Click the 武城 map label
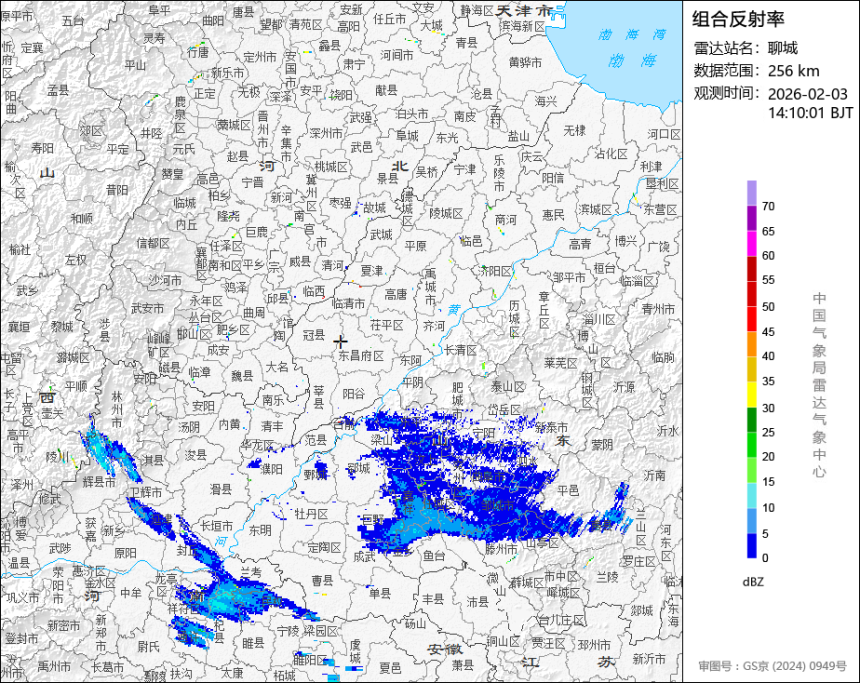The width and height of the screenshot is (860, 683). pyautogui.click(x=381, y=234)
